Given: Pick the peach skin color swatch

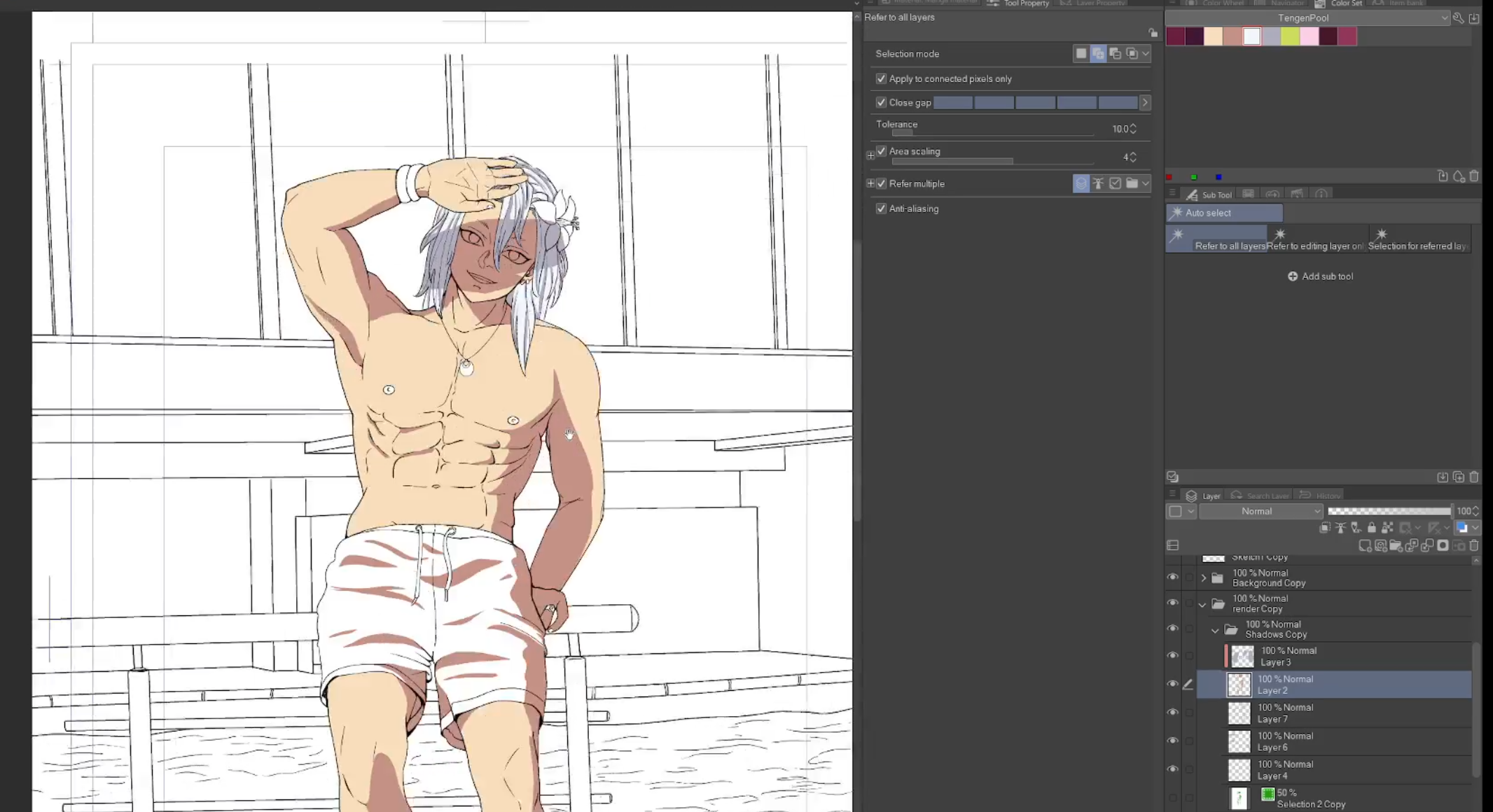Looking at the screenshot, I should pos(1214,36).
